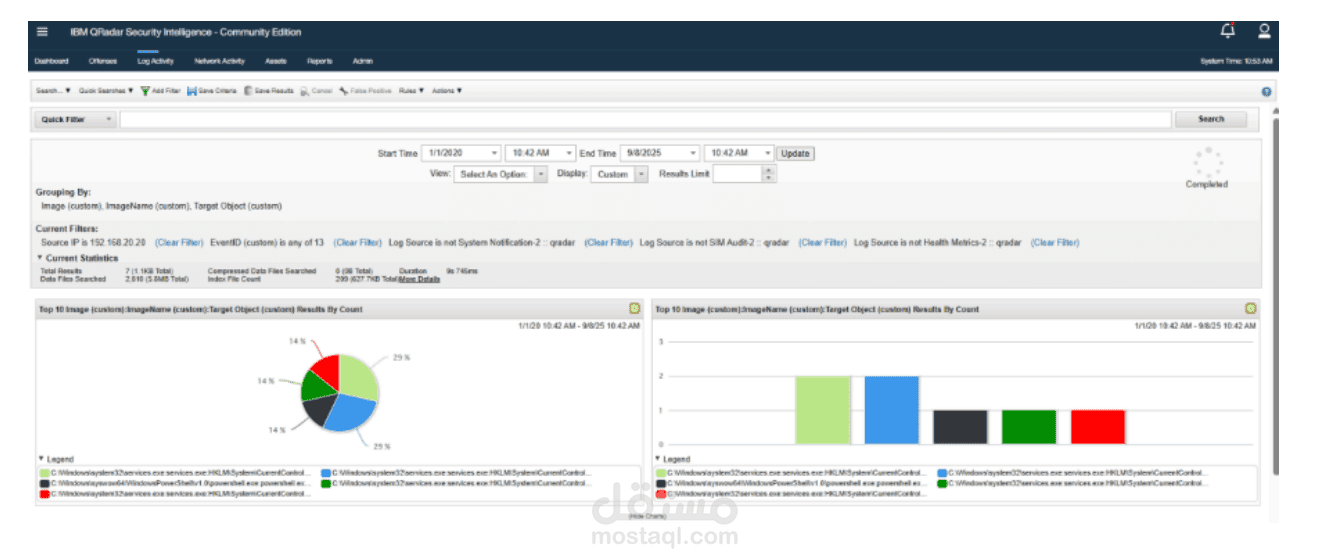This screenshot has width=1330, height=560.
Task: Click the Search button
Action: pos(1211,119)
